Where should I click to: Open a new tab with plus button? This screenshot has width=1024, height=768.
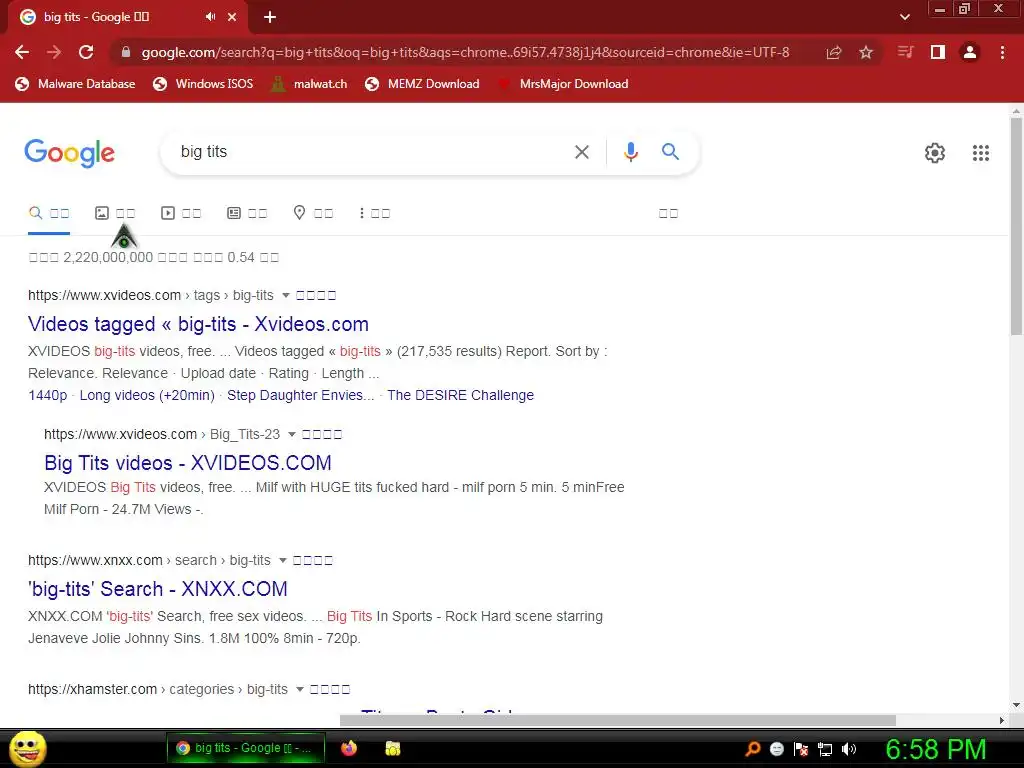point(270,17)
